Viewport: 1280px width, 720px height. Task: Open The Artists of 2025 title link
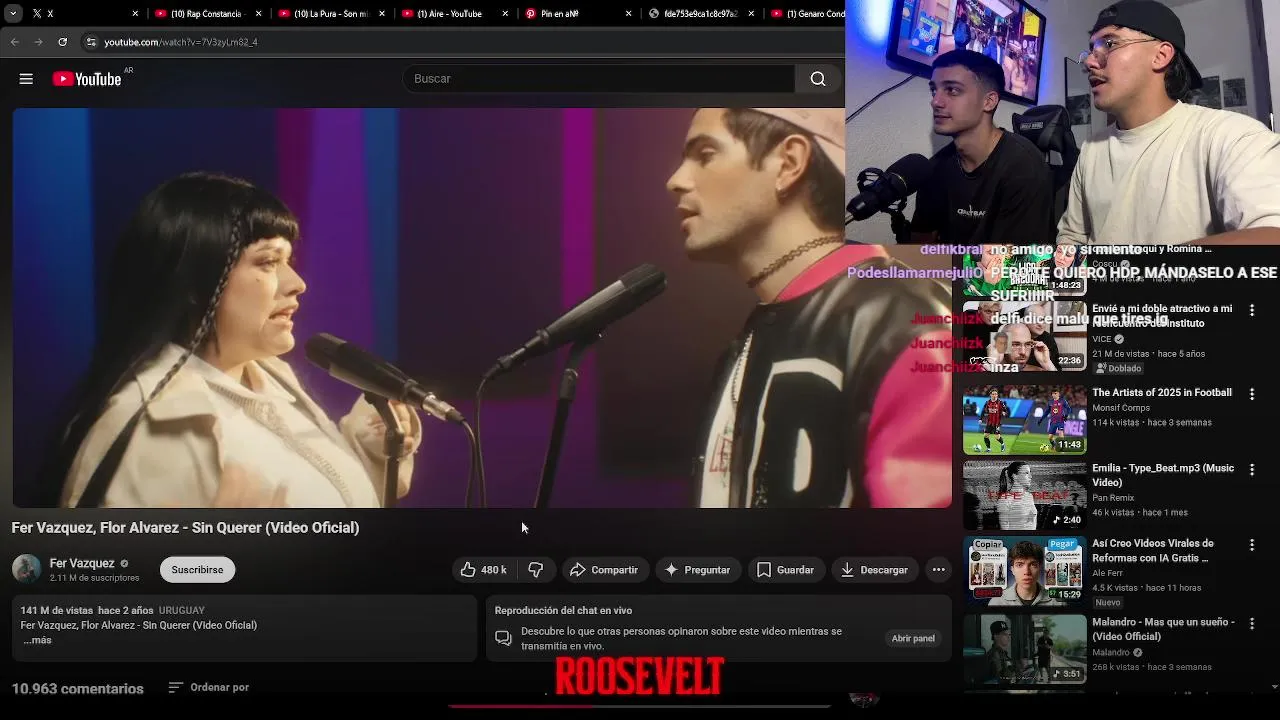click(x=1162, y=393)
